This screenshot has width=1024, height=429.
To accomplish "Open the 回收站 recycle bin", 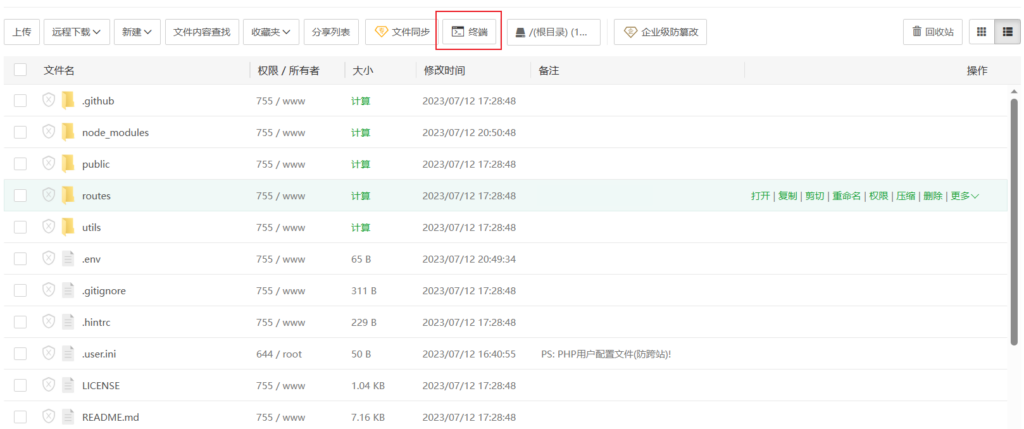I will pyautogui.click(x=933, y=31).
